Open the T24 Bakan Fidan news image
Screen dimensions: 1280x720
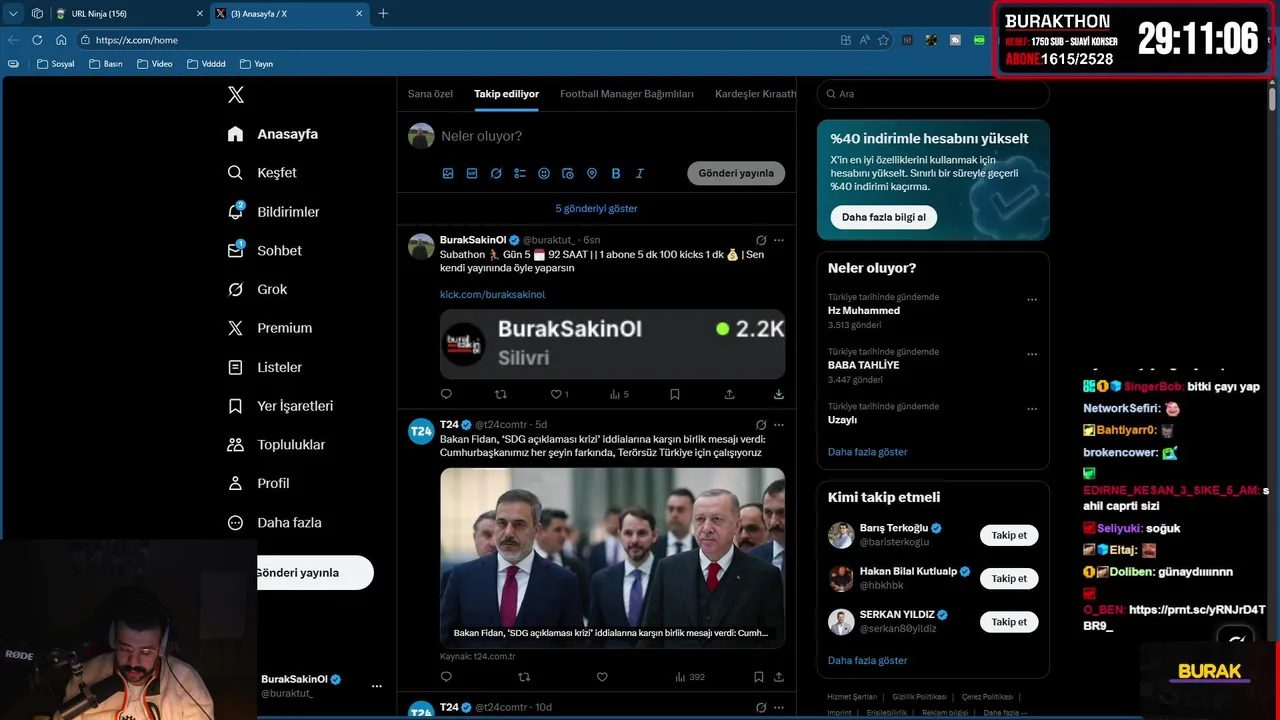[612, 558]
